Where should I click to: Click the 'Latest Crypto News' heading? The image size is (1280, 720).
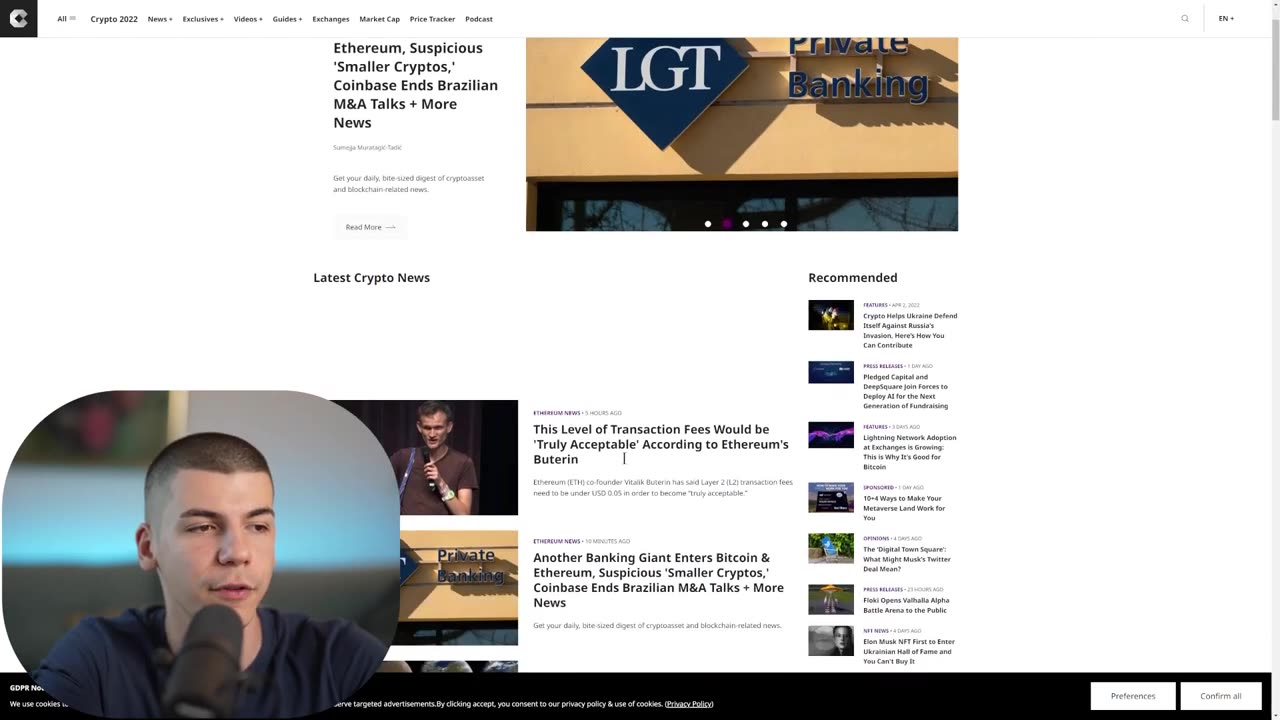(371, 278)
